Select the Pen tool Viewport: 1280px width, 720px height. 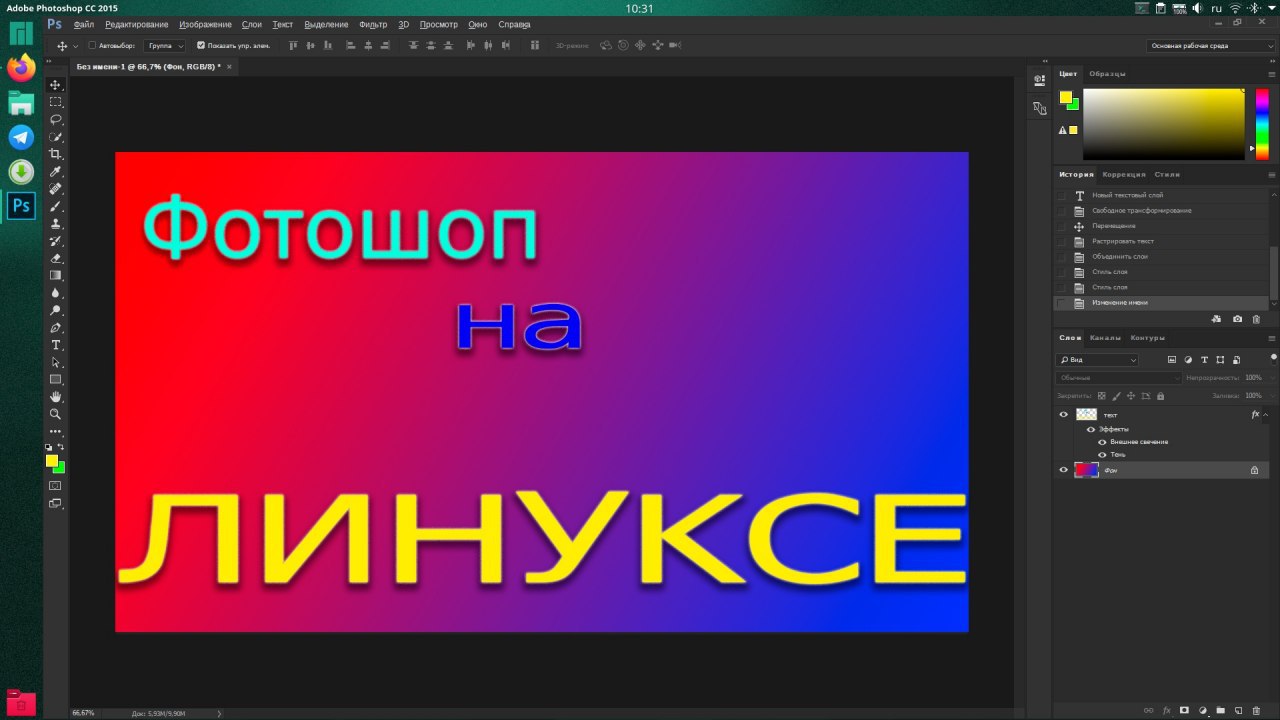tap(56, 328)
